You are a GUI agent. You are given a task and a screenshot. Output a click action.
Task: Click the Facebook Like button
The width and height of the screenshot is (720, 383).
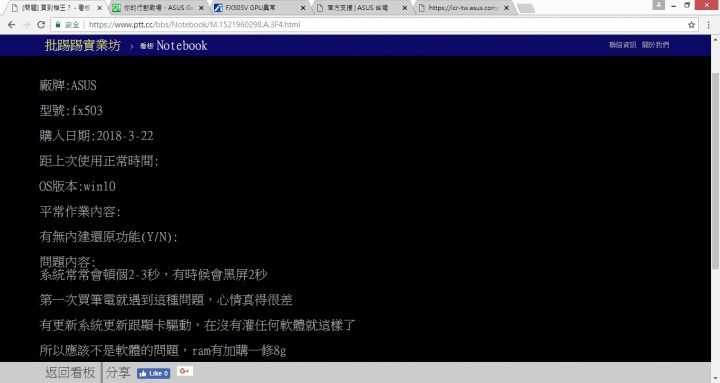point(153,373)
